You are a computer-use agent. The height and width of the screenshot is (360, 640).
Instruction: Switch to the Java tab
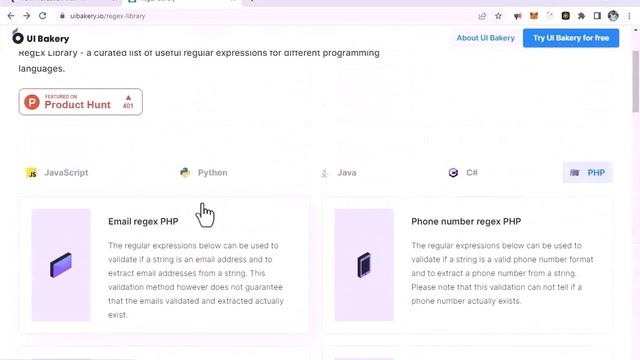(x=339, y=173)
